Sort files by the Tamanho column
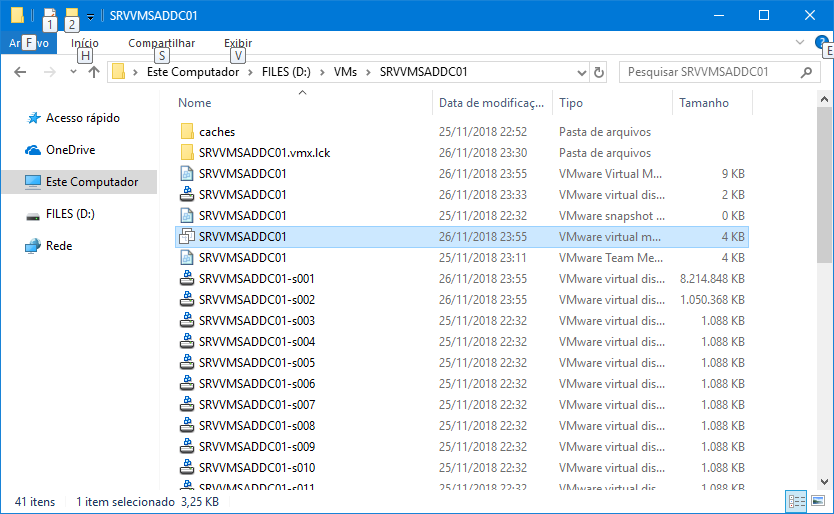 (x=704, y=103)
